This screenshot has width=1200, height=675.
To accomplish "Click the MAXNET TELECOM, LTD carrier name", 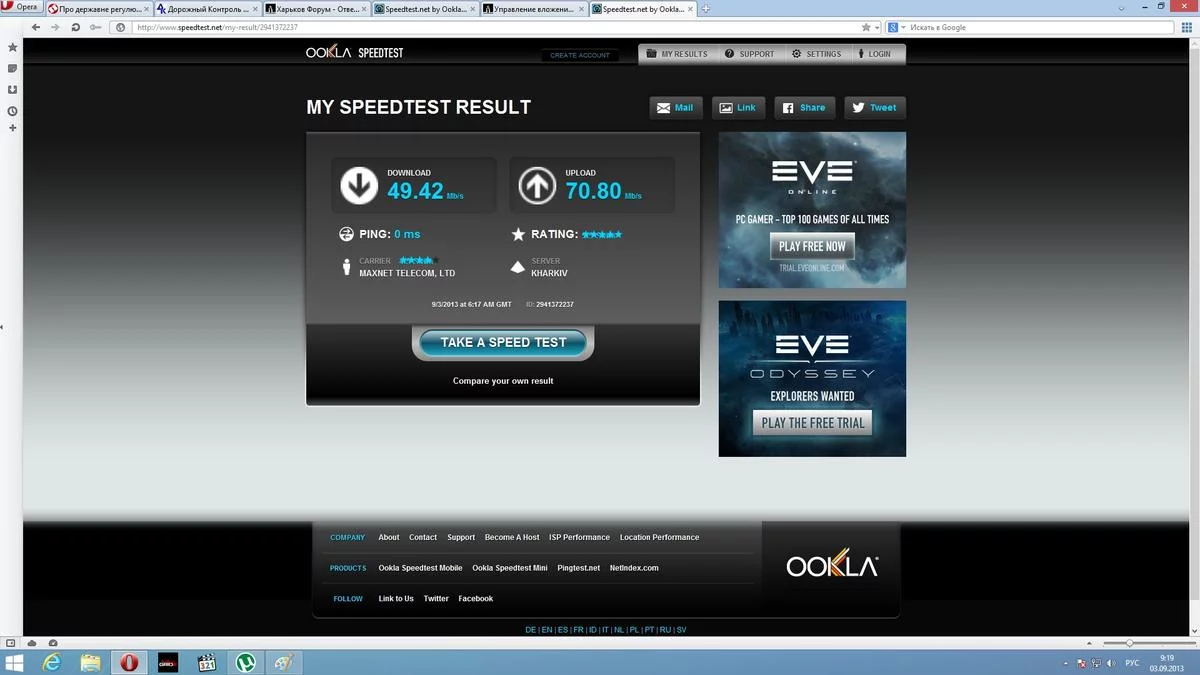I will point(407,273).
